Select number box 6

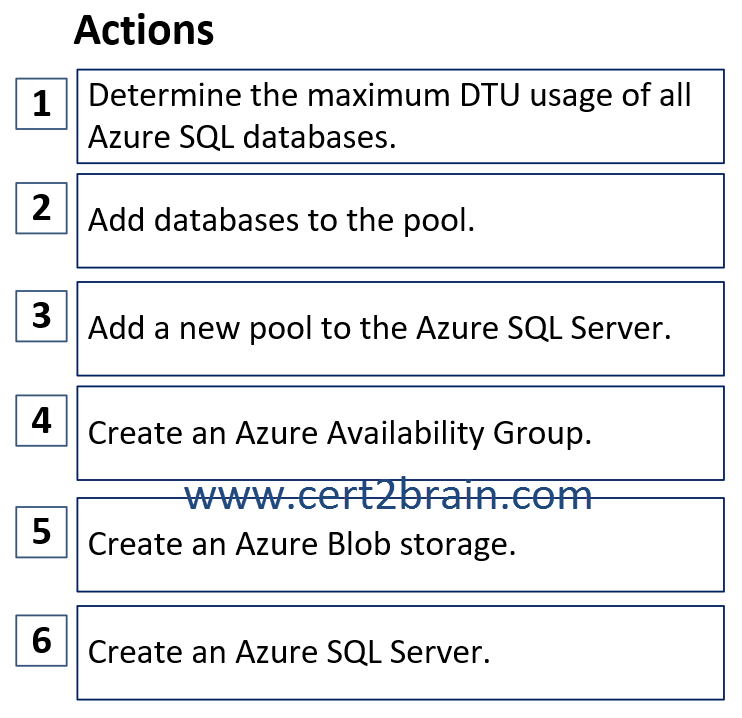(41, 640)
